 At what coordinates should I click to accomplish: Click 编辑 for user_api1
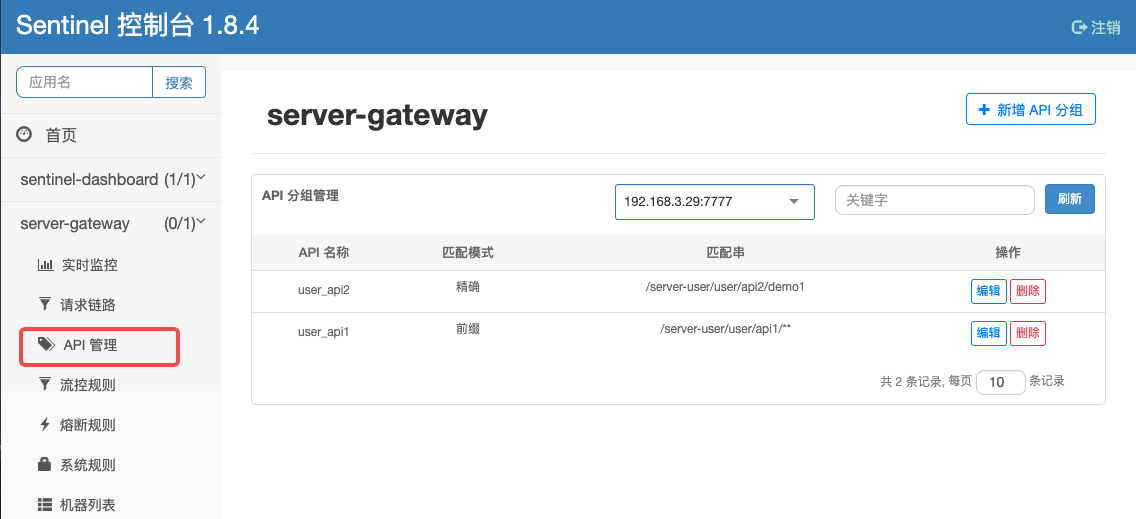(x=988, y=333)
